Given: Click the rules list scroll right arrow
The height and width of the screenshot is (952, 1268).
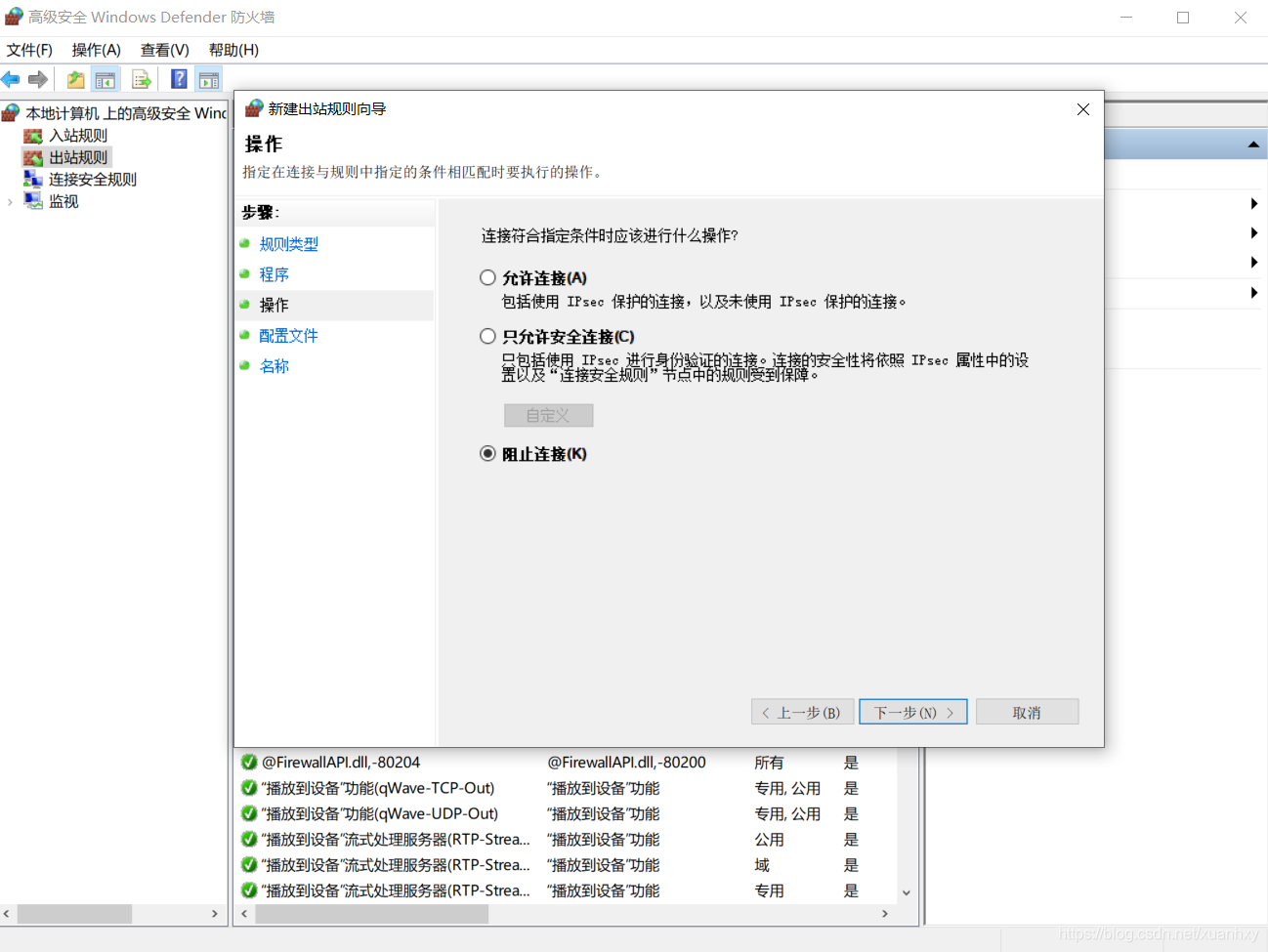Looking at the screenshot, I should [885, 914].
